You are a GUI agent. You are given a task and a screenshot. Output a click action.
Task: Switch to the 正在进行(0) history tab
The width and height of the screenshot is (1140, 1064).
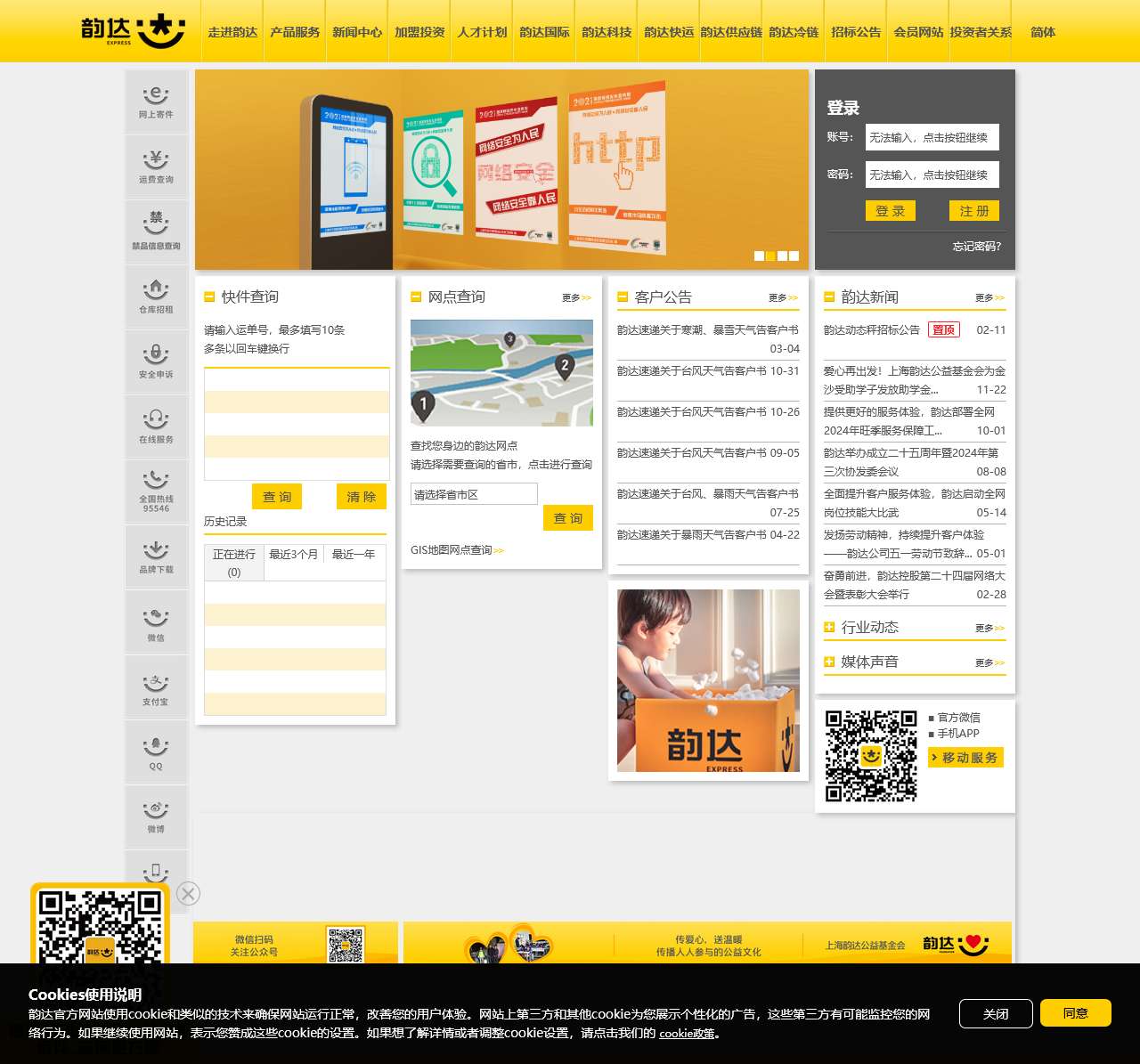tap(234, 563)
